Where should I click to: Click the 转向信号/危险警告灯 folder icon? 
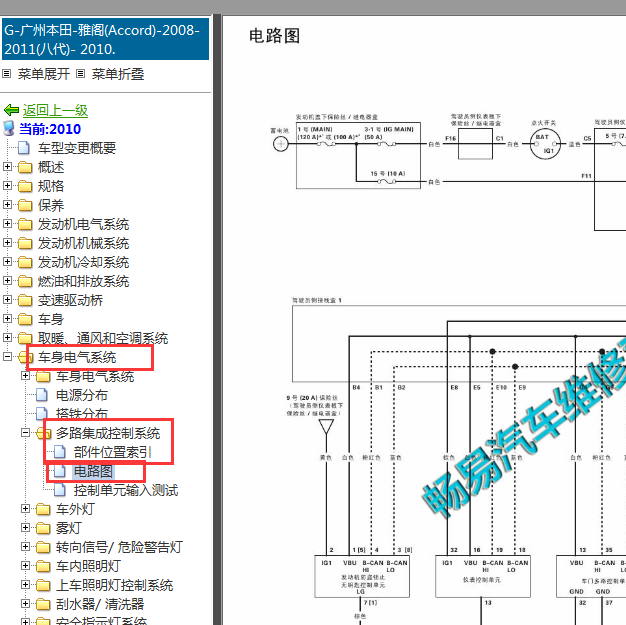43,547
